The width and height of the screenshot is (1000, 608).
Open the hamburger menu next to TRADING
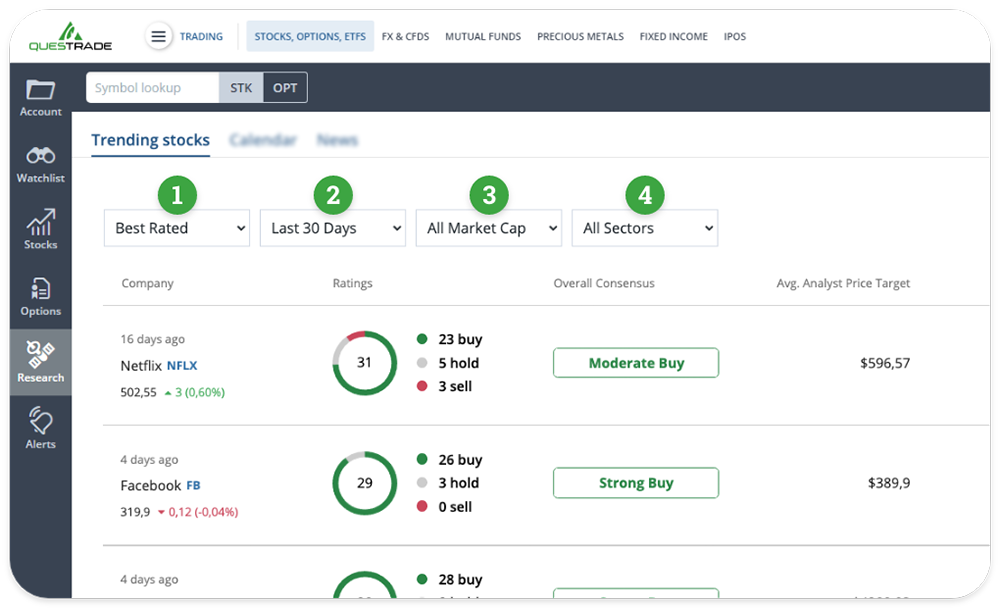coord(158,36)
